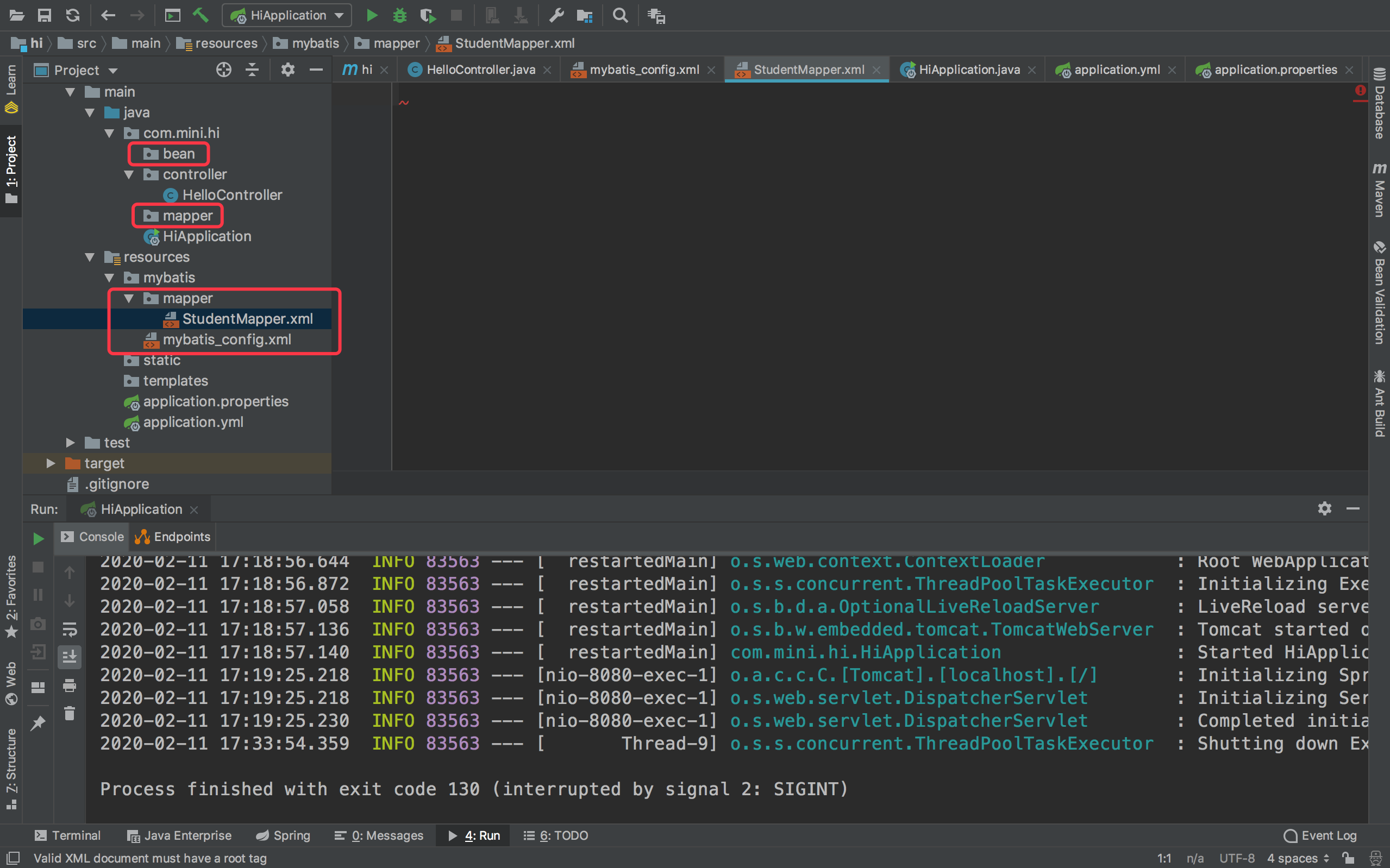Click the green Run button in toolbar
The image size is (1390, 868).
372,16
